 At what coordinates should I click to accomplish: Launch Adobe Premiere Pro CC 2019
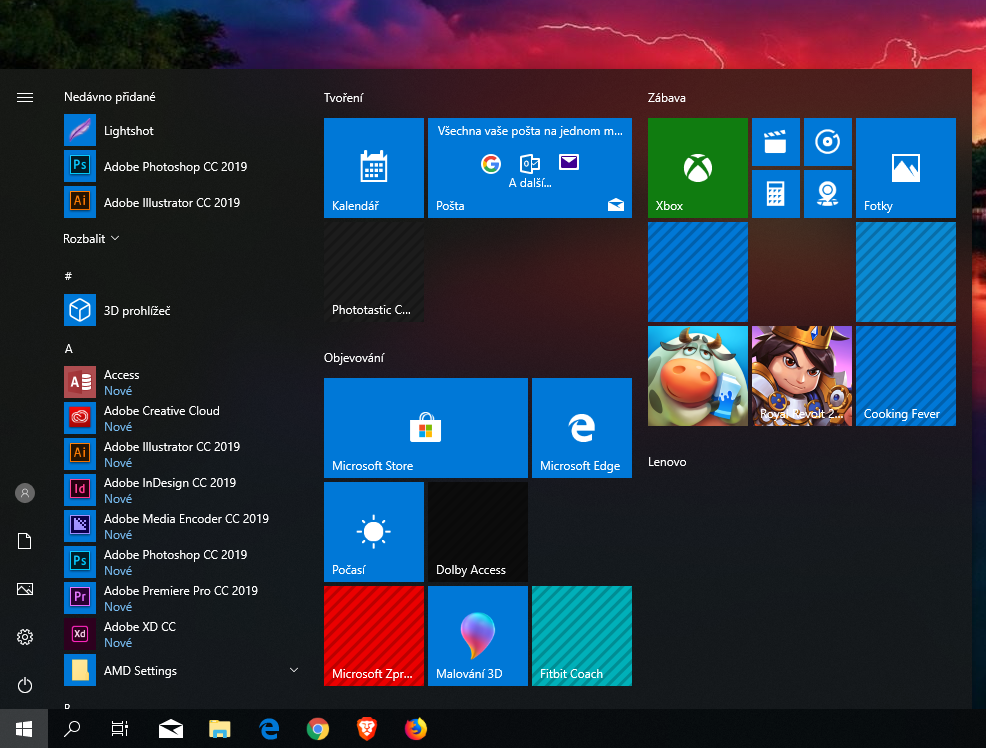pyautogui.click(x=182, y=598)
